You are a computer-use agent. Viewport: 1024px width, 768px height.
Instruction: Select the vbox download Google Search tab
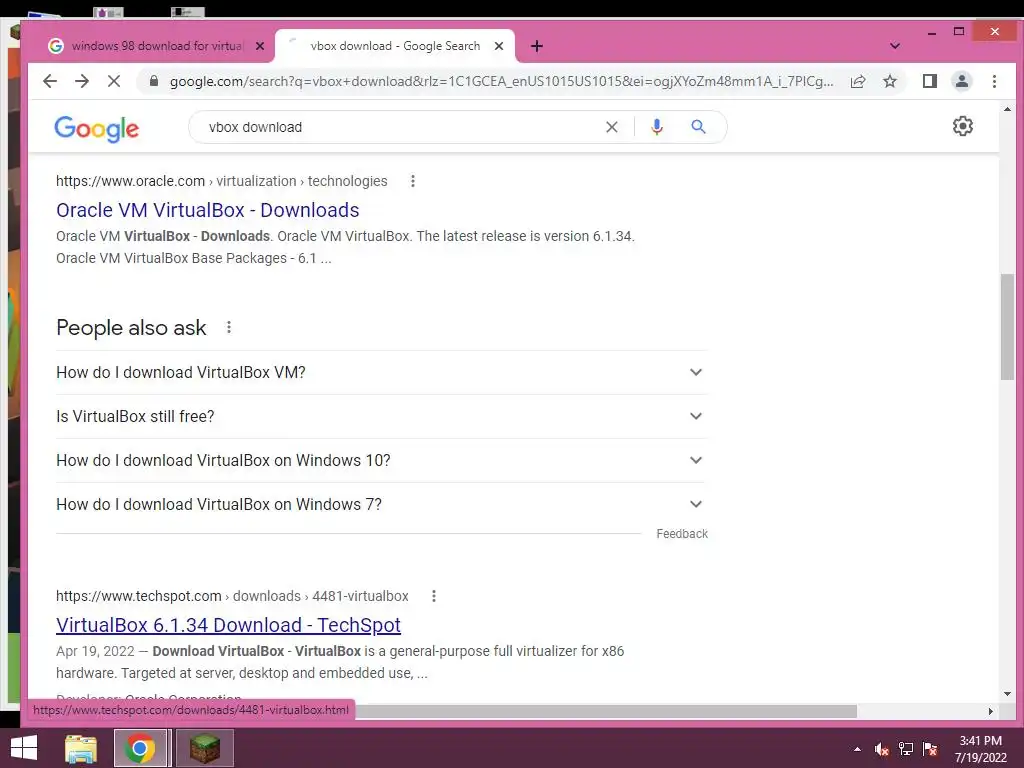point(395,46)
